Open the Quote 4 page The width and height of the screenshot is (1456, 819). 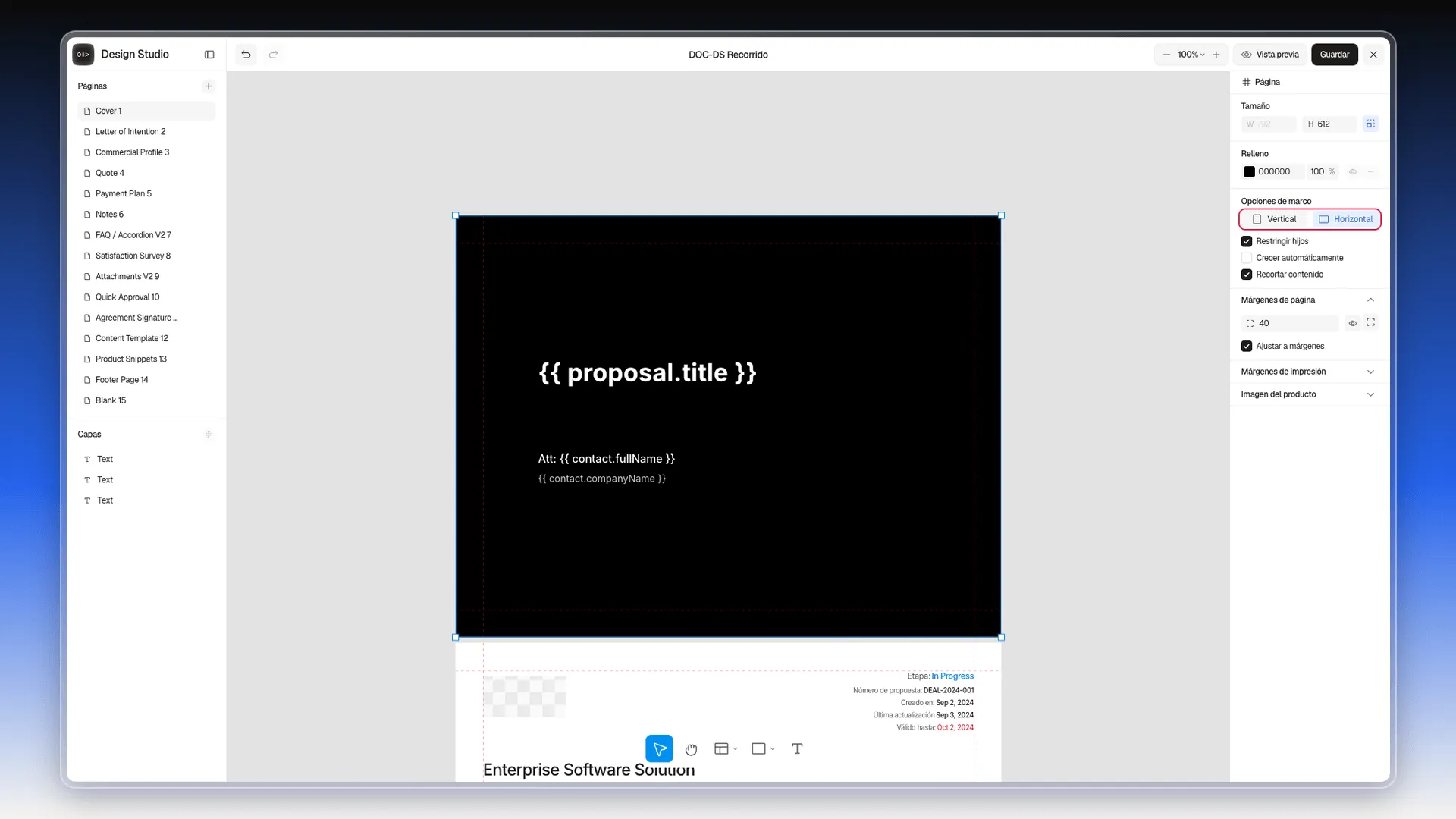pyautogui.click(x=146, y=173)
